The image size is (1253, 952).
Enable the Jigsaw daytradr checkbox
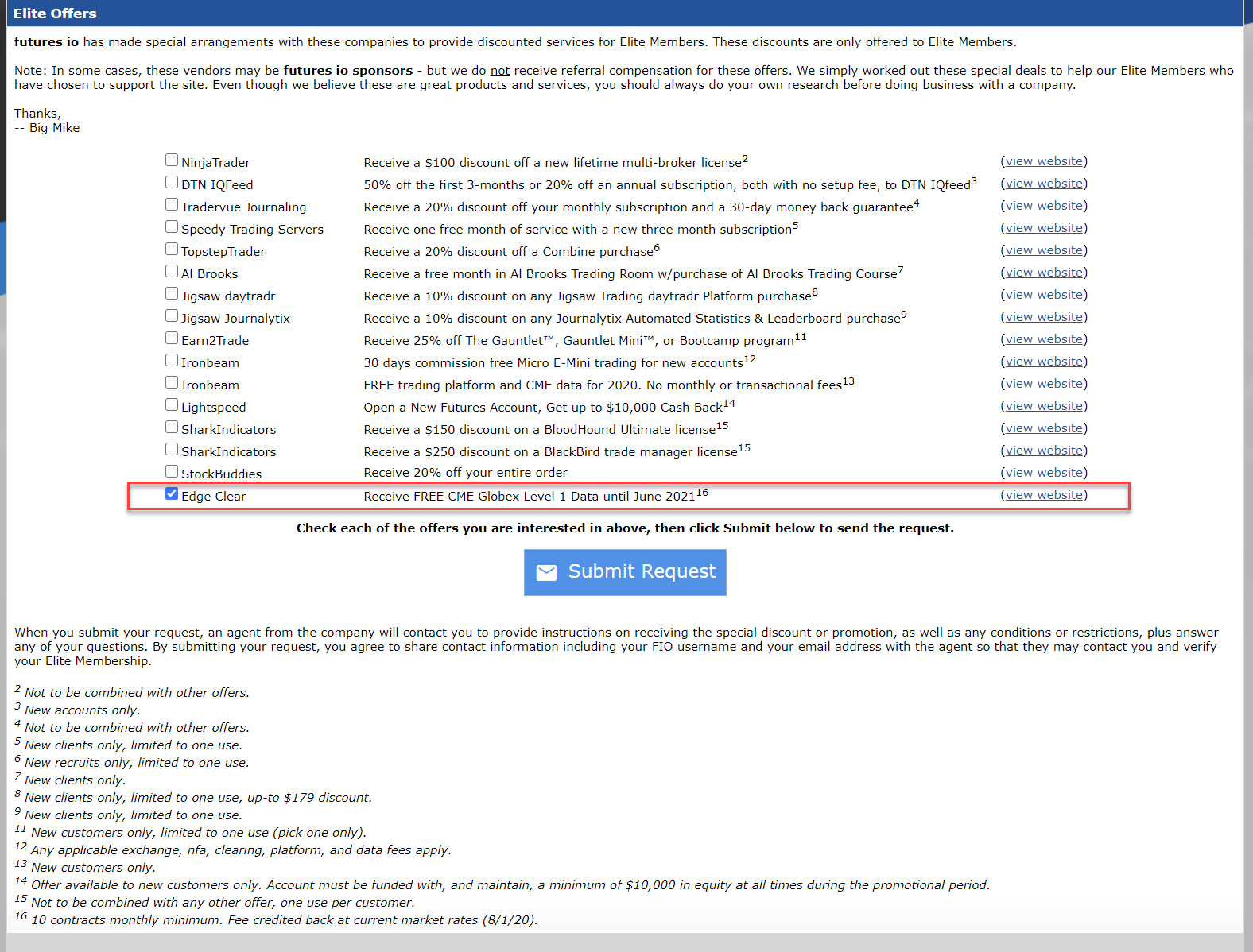pos(172,293)
